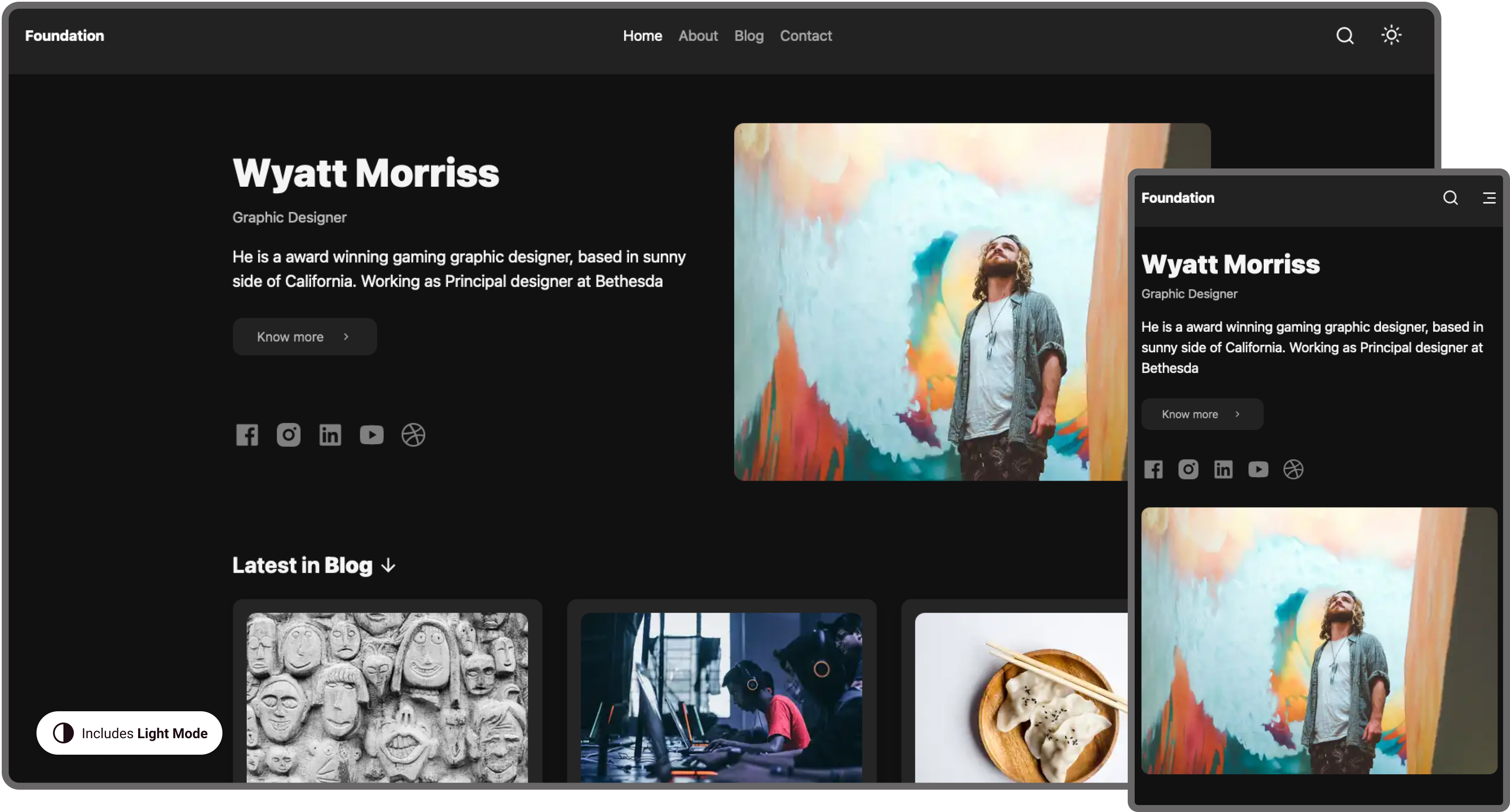Open the YouTube icon in desktop hero

pyautogui.click(x=371, y=435)
